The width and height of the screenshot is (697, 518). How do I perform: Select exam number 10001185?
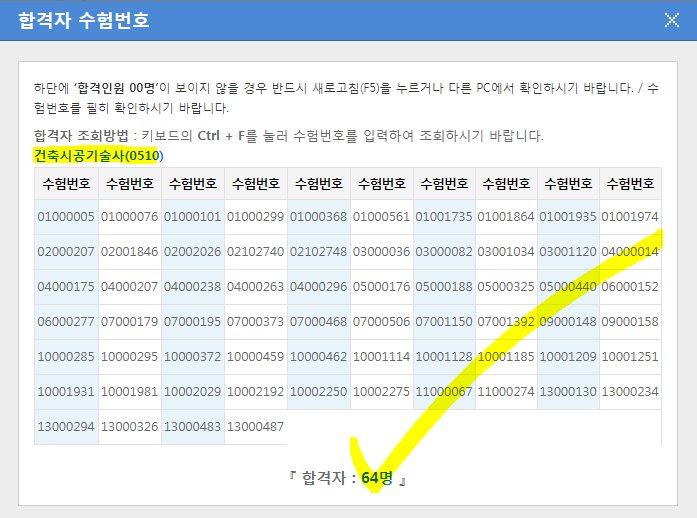(506, 357)
